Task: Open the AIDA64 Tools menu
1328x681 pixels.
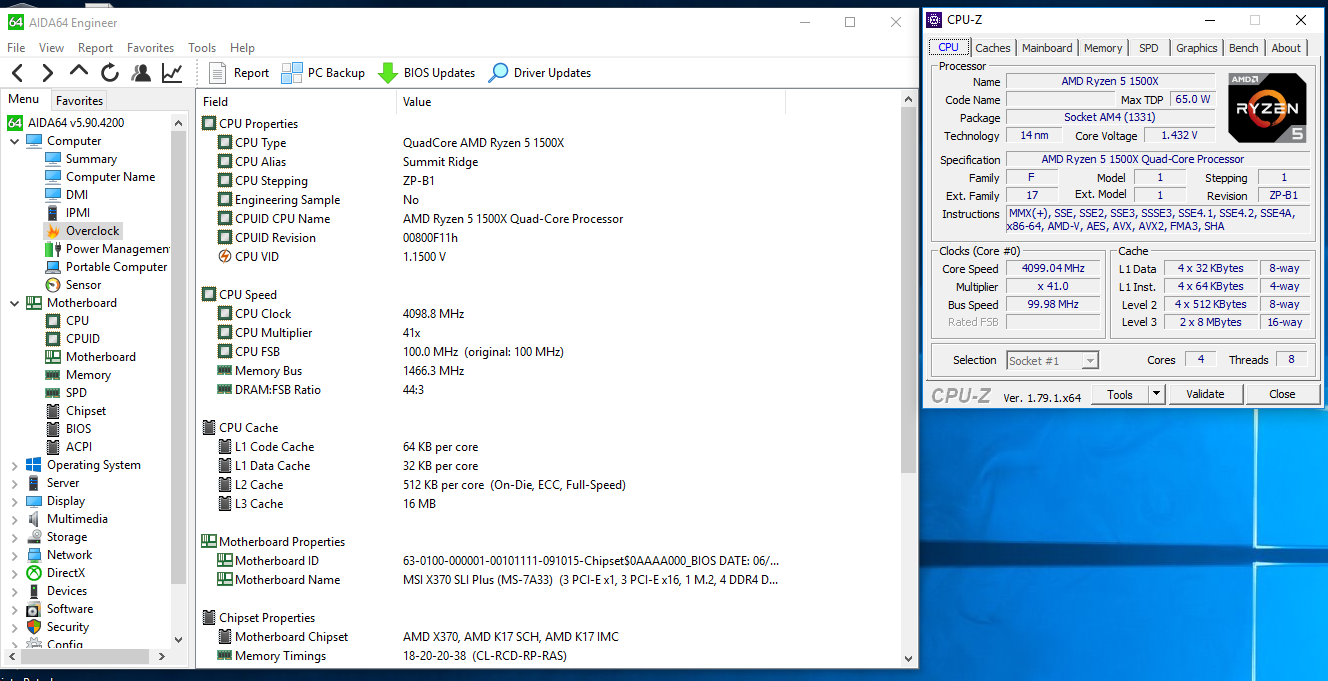Action: [x=202, y=47]
